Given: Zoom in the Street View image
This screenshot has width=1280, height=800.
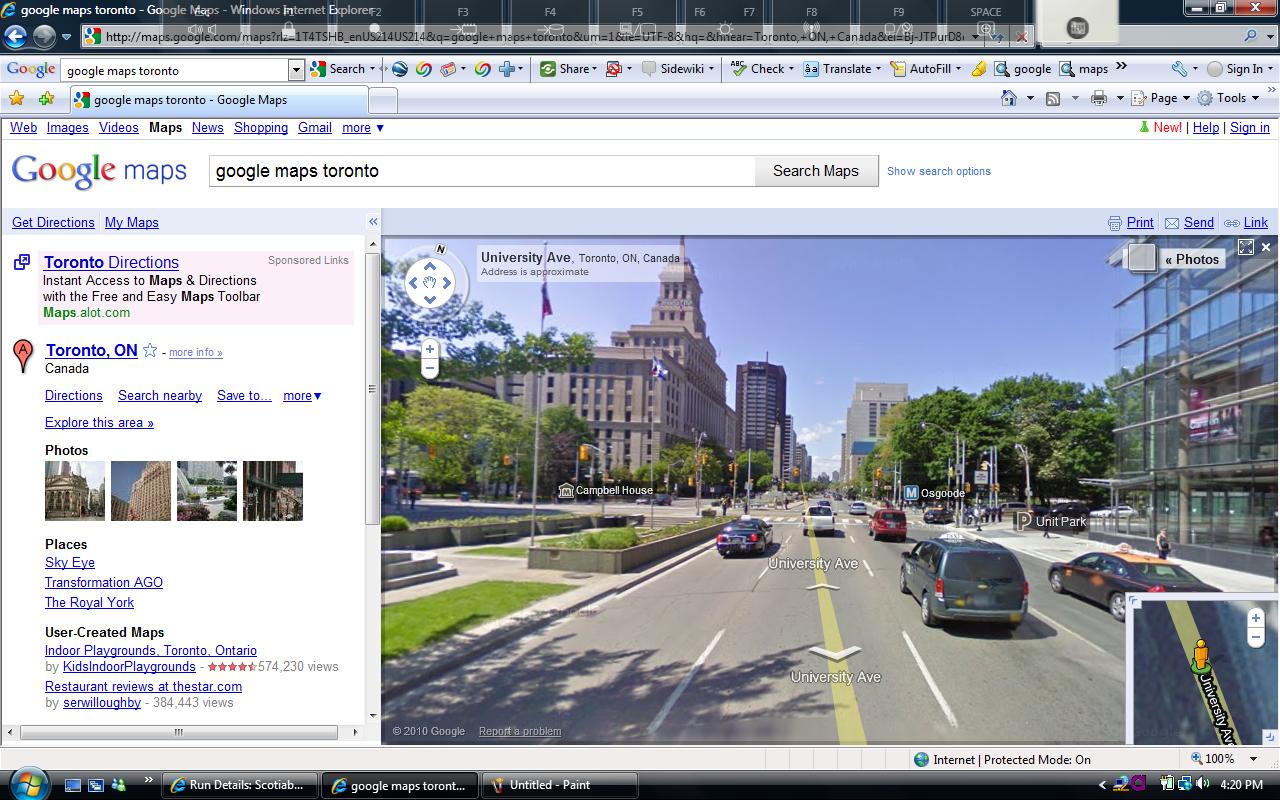Looking at the screenshot, I should [x=430, y=349].
